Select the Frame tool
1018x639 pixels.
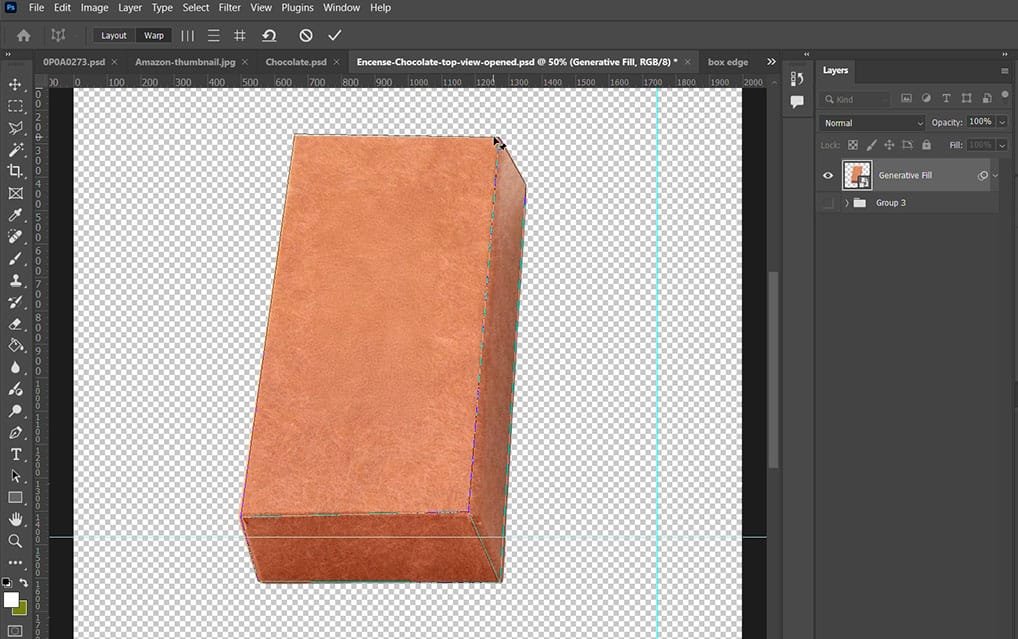pyautogui.click(x=15, y=193)
